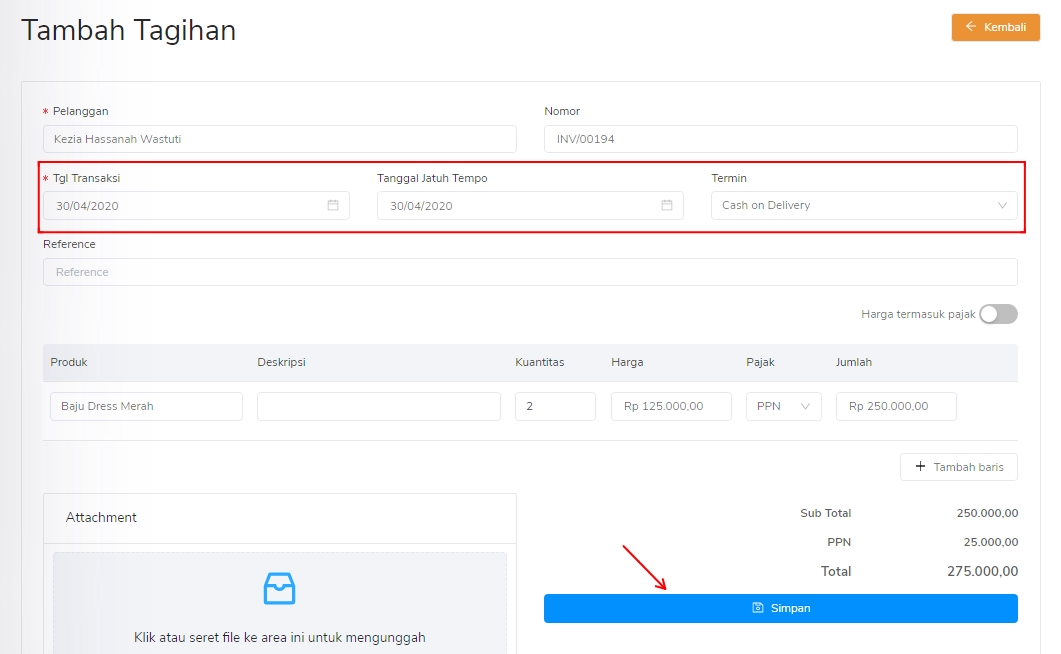Adjust the Kuantitas value field showing 2
Viewport: 1061px width, 654px height.
tap(555, 406)
